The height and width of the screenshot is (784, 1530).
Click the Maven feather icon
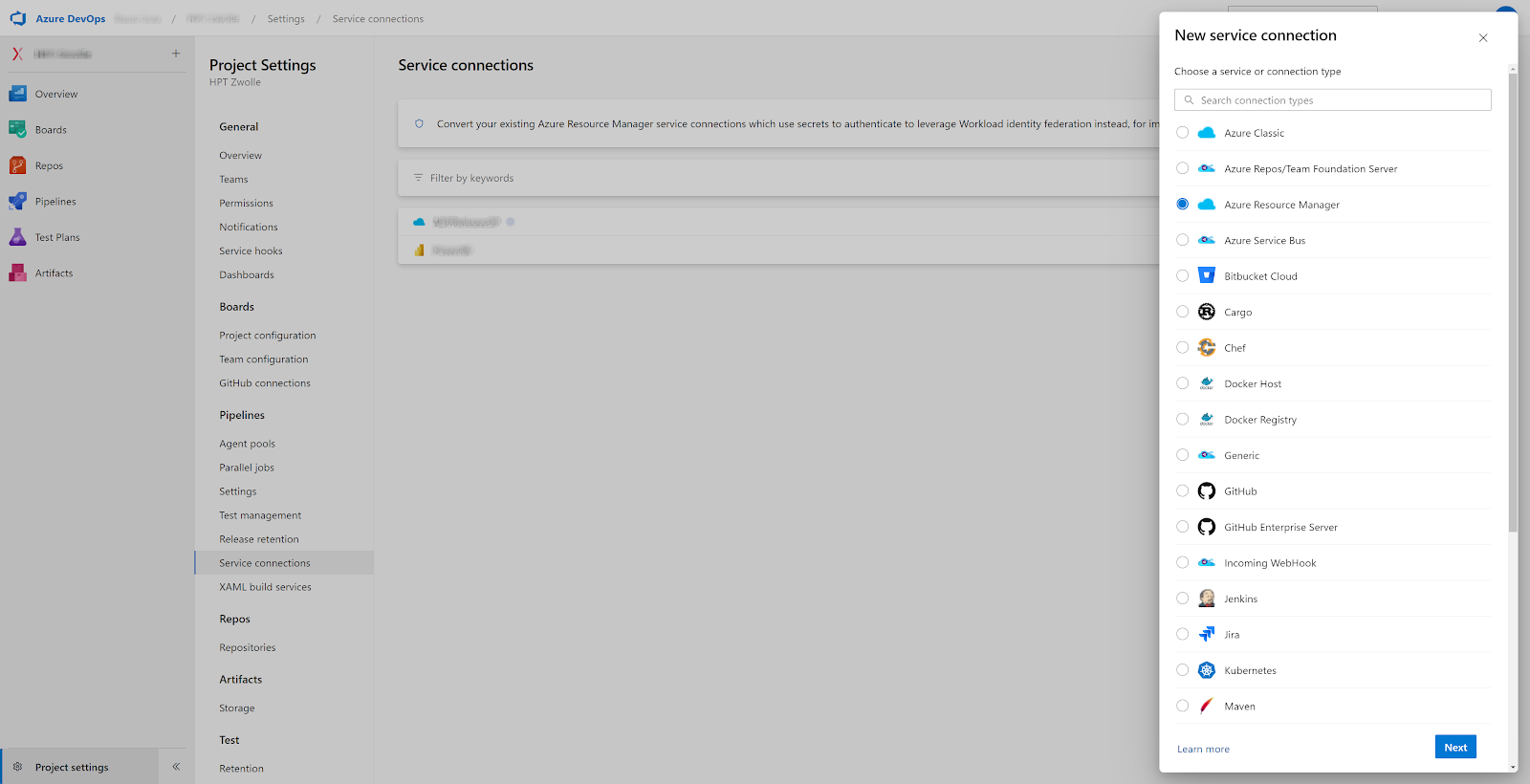point(1207,706)
